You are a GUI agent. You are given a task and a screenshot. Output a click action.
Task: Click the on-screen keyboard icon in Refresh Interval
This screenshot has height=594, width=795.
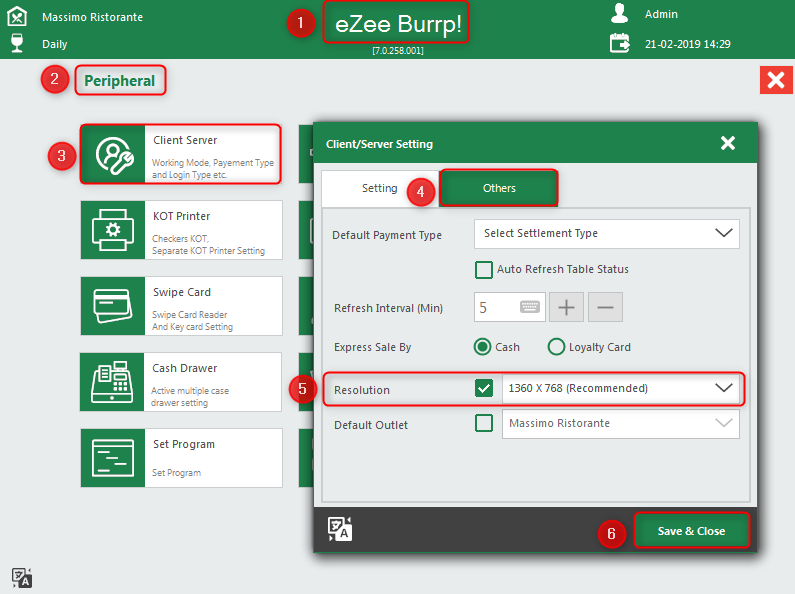click(529, 307)
